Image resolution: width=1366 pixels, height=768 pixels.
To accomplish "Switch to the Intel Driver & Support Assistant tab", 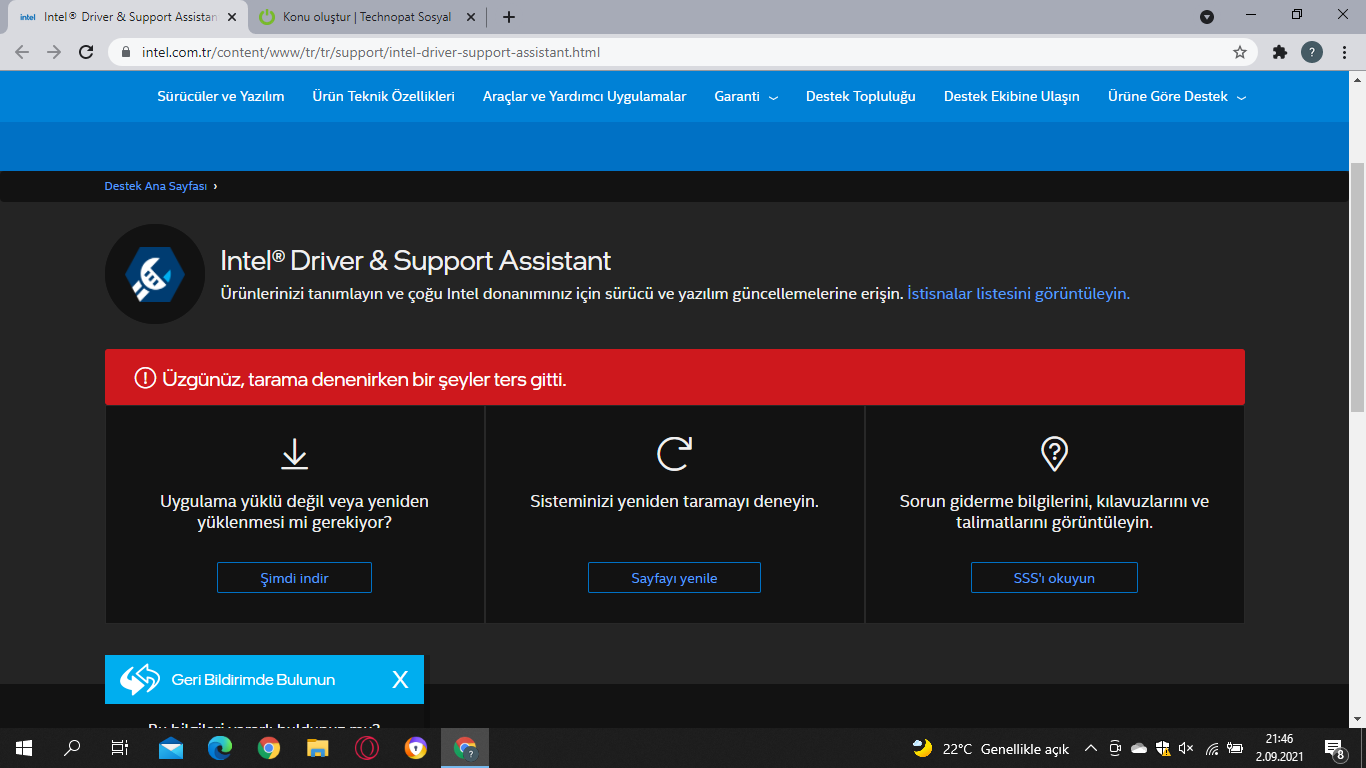I will pos(126,17).
